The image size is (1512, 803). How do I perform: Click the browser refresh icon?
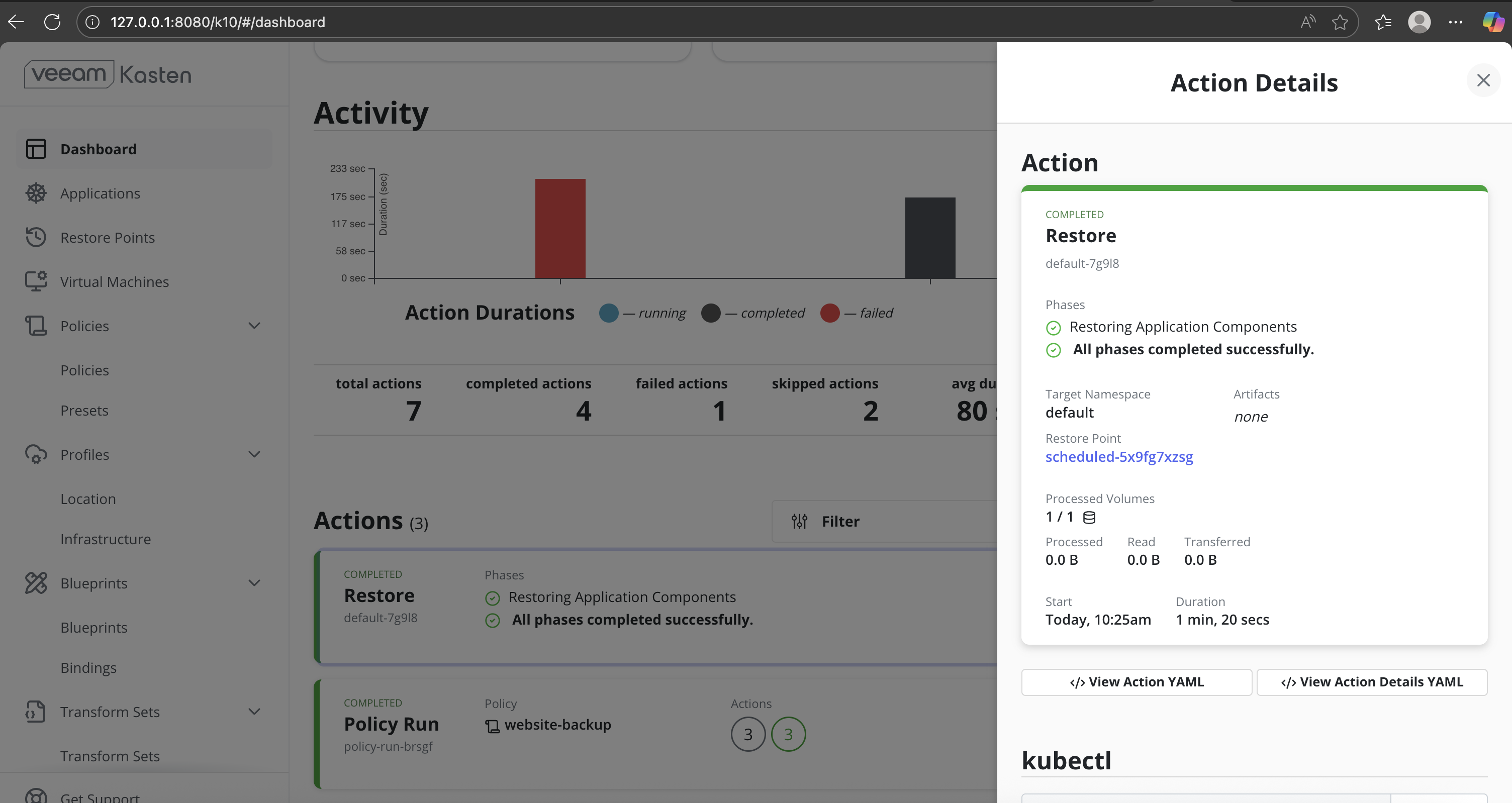tap(52, 22)
